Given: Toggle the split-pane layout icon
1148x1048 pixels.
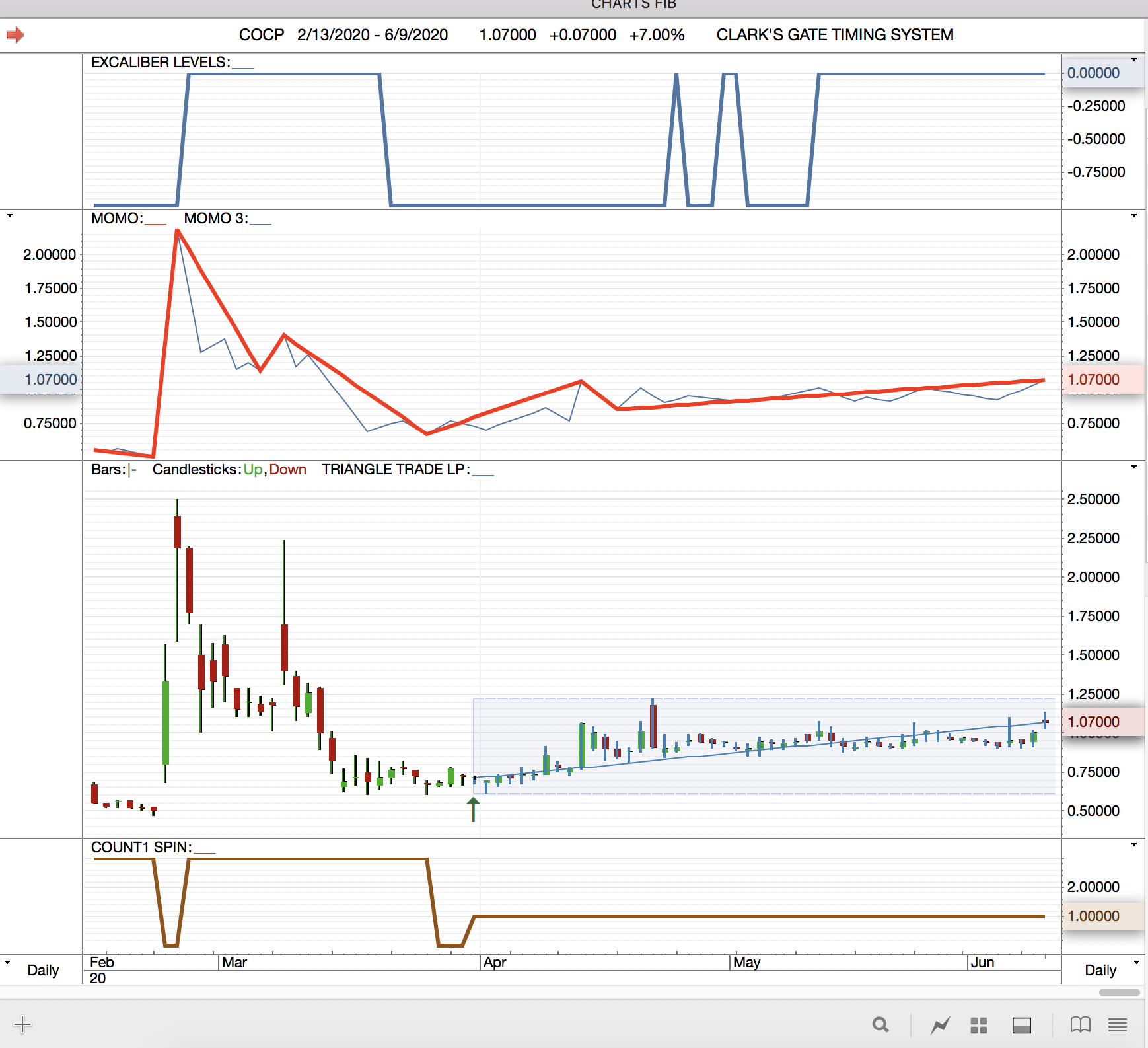Looking at the screenshot, I should 1022,1025.
